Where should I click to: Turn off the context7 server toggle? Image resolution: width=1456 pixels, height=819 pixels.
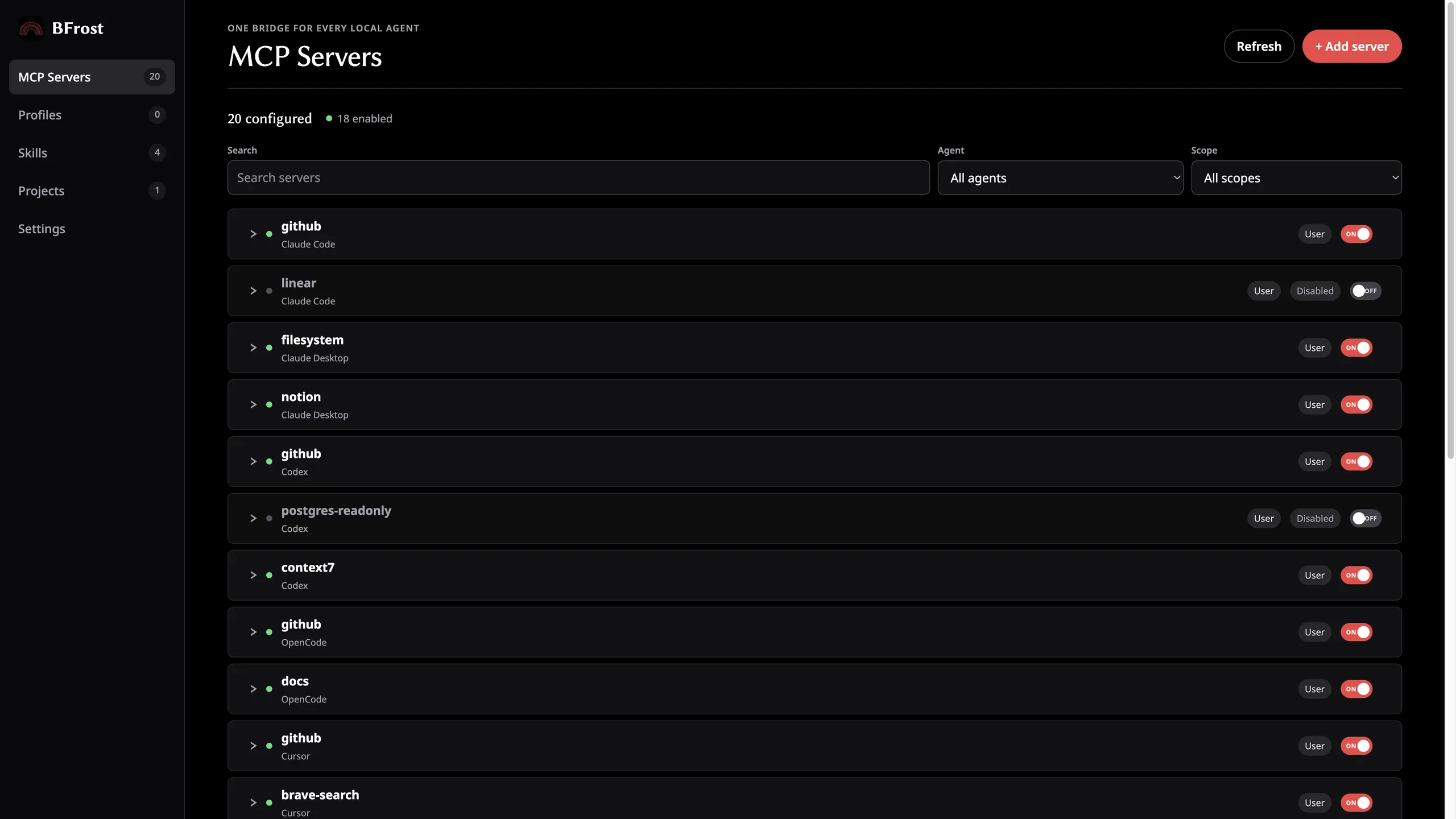click(1356, 576)
